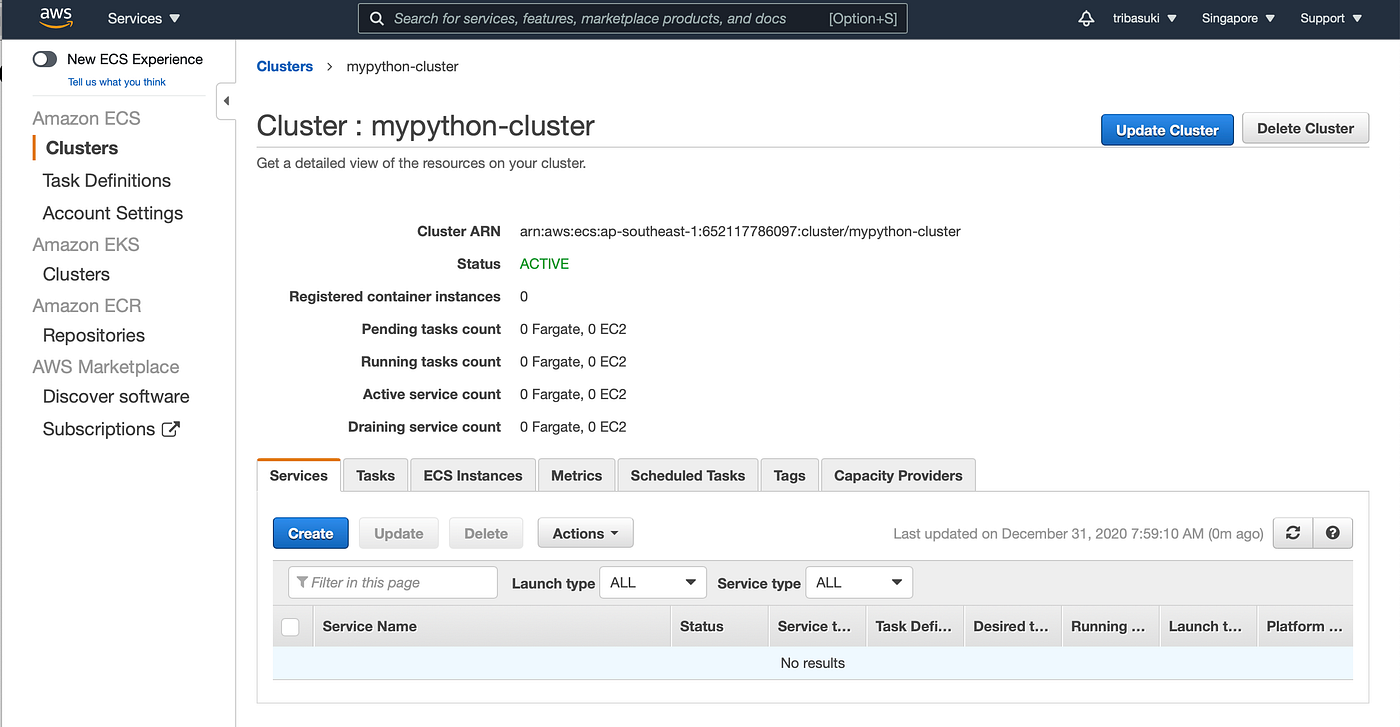Check the select-all services checkbox
Screen dimensions: 1400x727
[291, 626]
